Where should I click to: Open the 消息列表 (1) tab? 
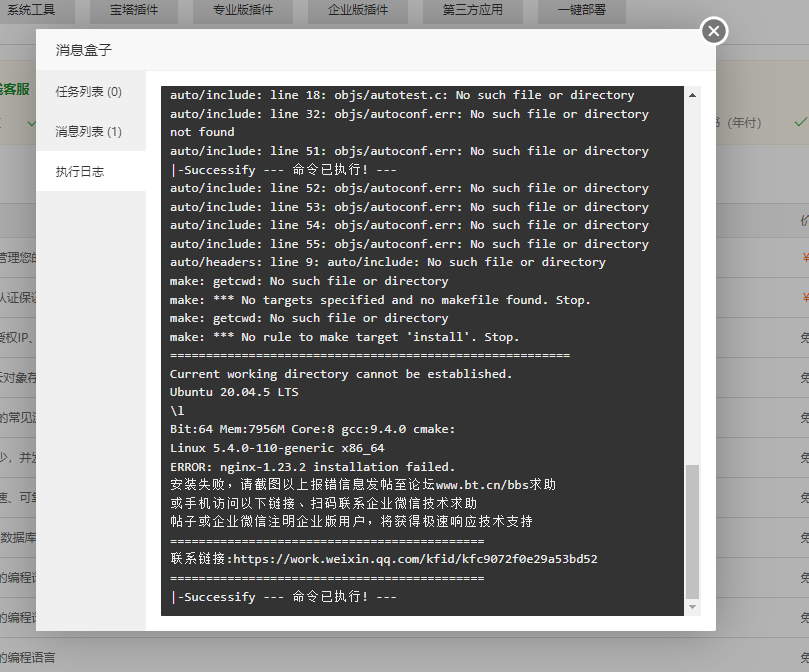click(x=91, y=132)
